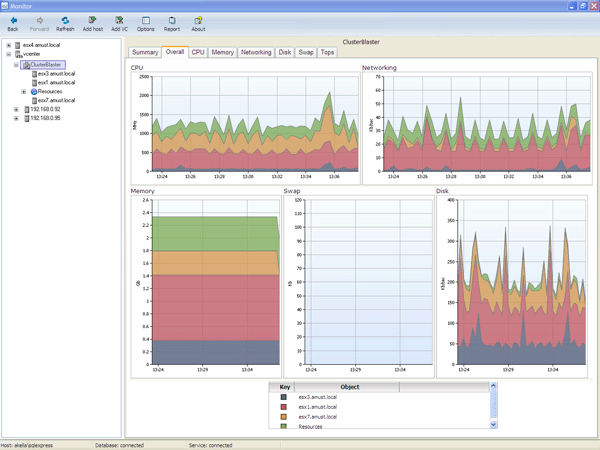
Task: Click the Forward toolbar icon
Action: [39, 21]
